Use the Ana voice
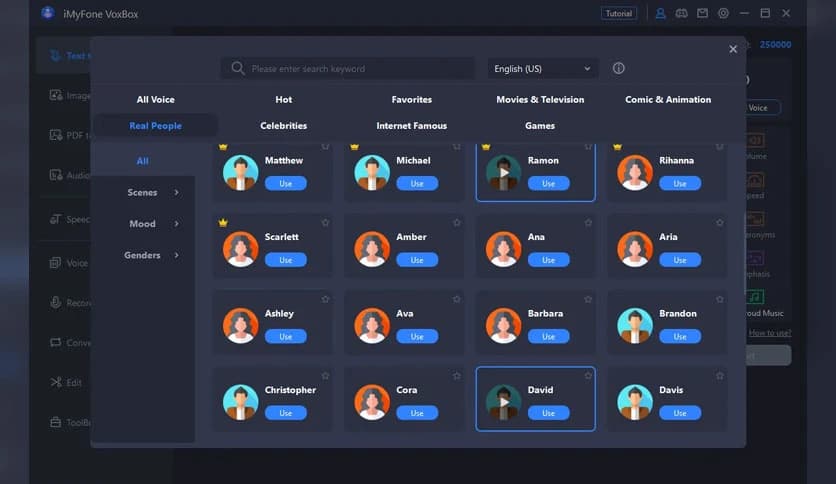 (549, 260)
